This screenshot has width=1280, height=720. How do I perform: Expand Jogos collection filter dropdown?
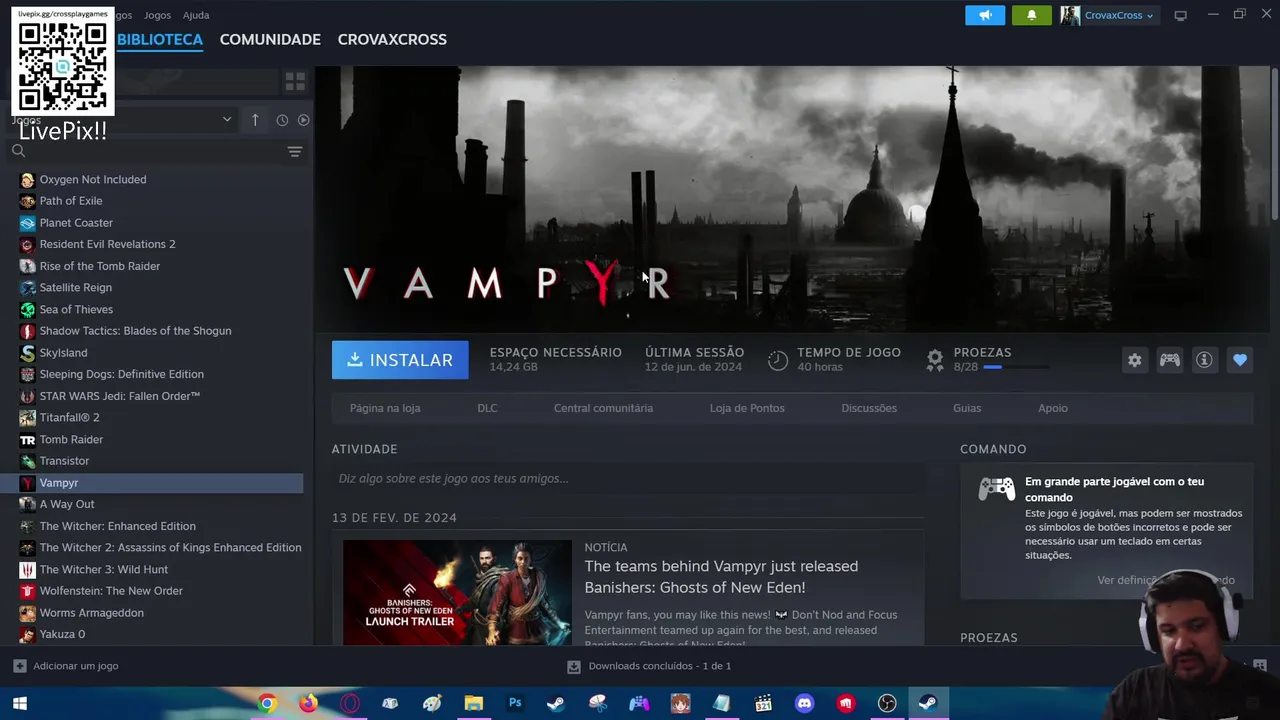(x=227, y=120)
